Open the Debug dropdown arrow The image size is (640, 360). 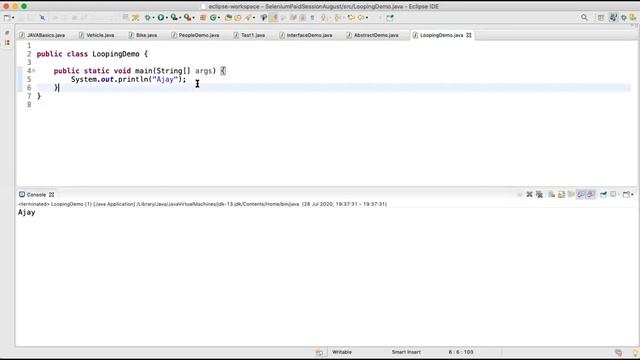coord(153,18)
